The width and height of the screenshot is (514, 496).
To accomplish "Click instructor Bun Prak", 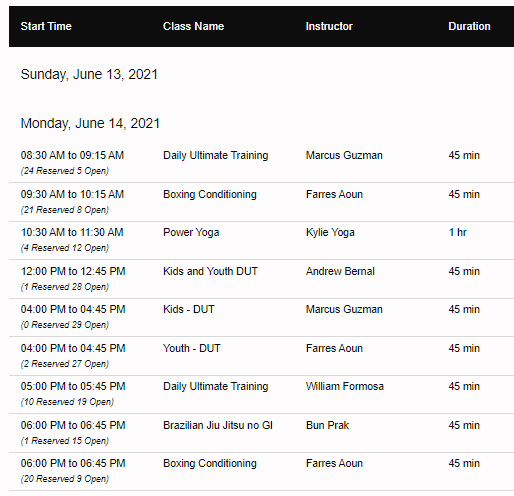I will pyautogui.click(x=327, y=425).
